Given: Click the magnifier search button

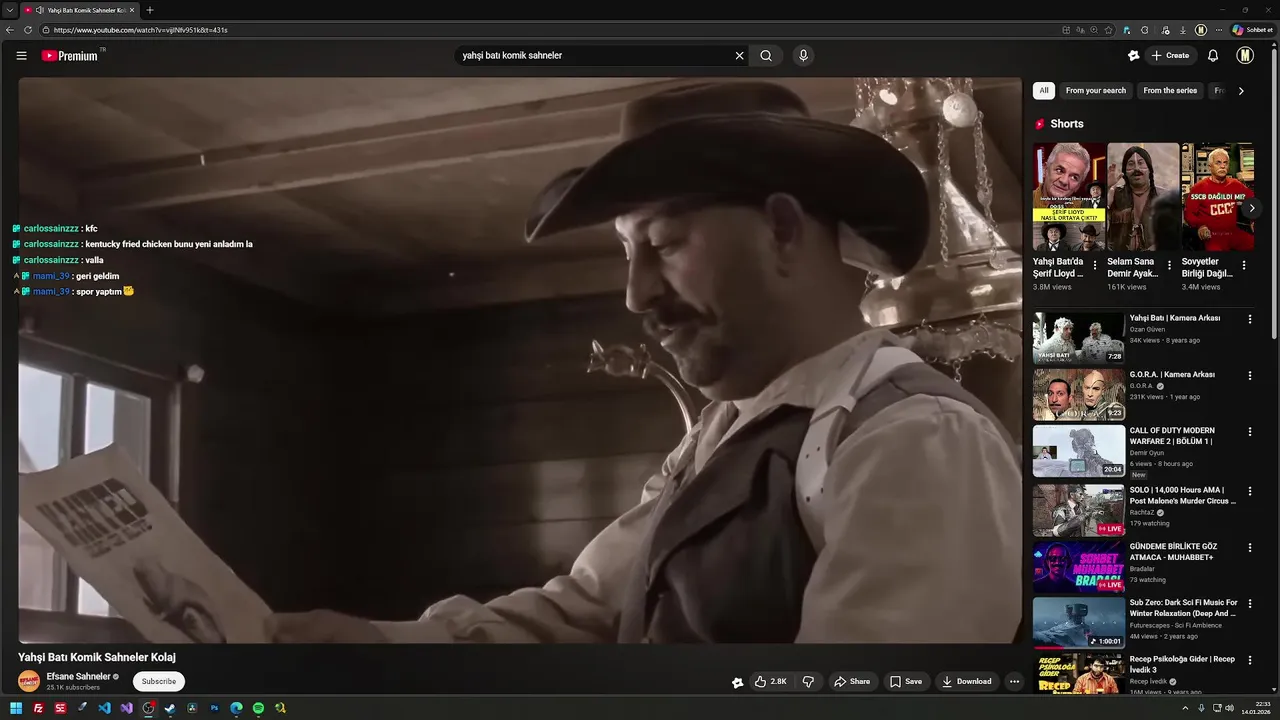Looking at the screenshot, I should pyautogui.click(x=766, y=56).
